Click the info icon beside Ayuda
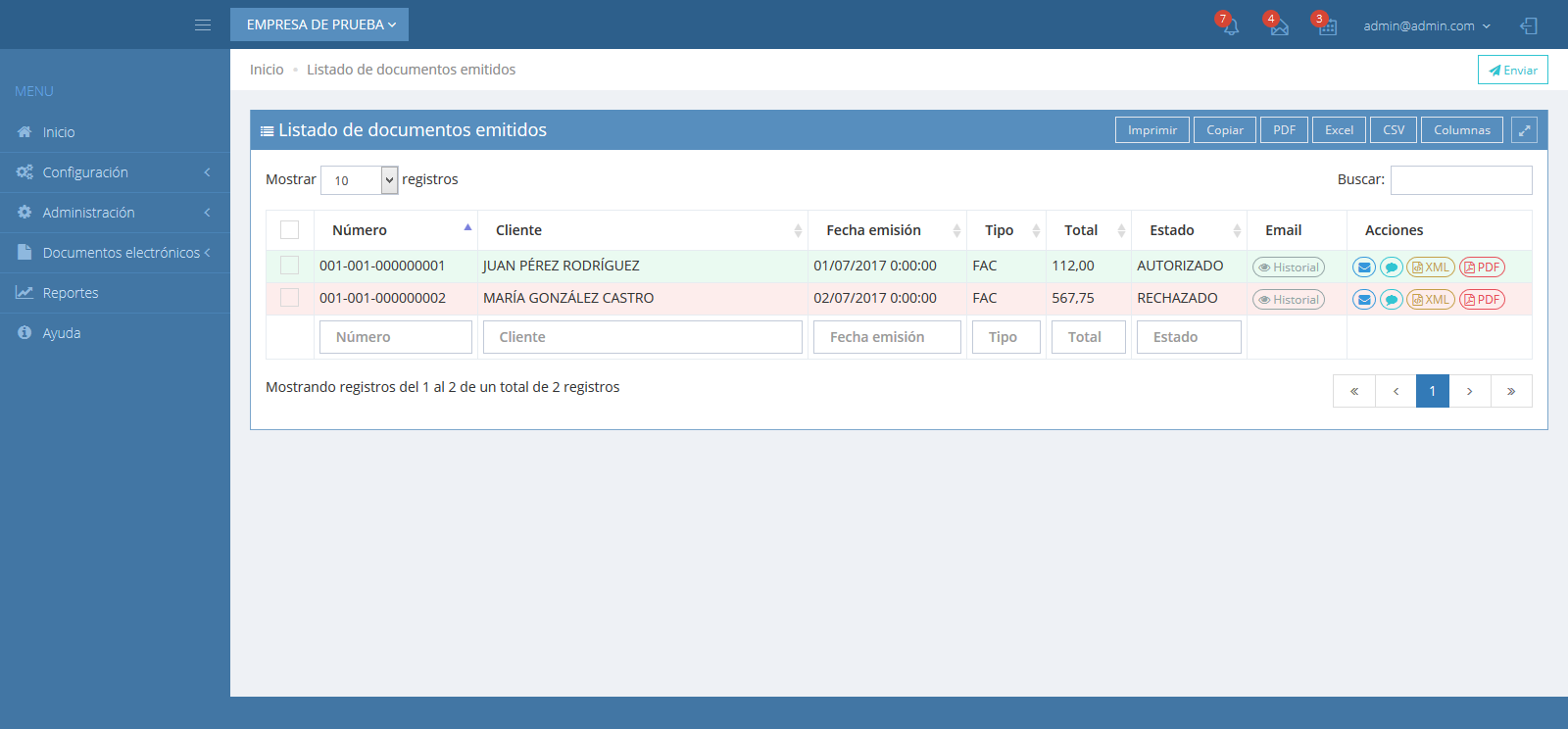 (24, 332)
